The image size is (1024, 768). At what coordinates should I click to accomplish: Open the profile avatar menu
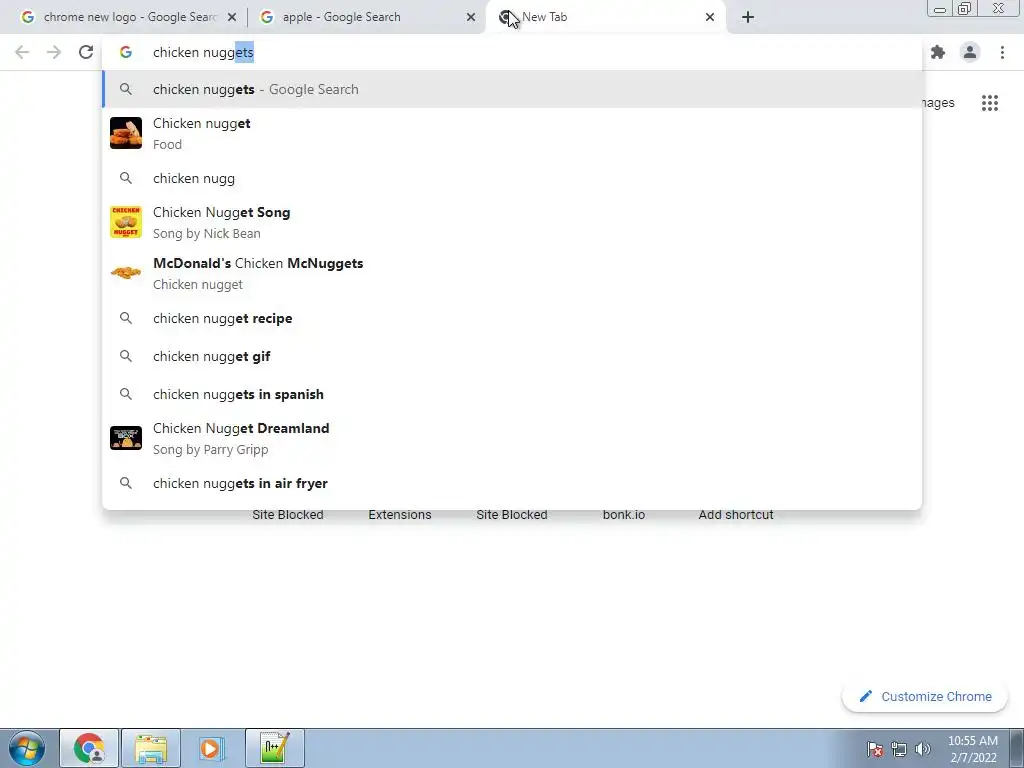coord(970,52)
